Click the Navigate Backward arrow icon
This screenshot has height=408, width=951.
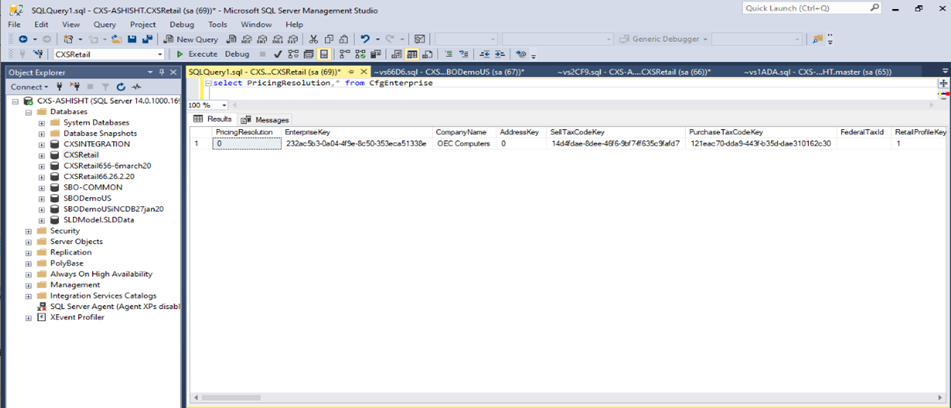[23, 39]
